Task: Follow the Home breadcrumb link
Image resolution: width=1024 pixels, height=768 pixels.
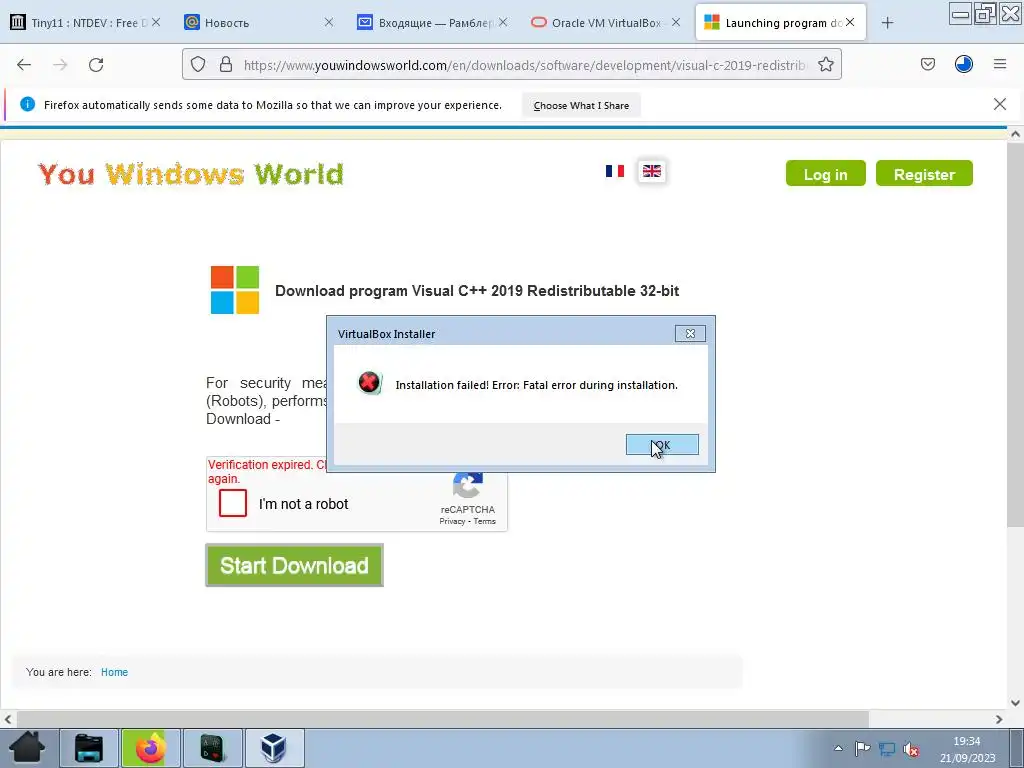Action: pos(114,672)
